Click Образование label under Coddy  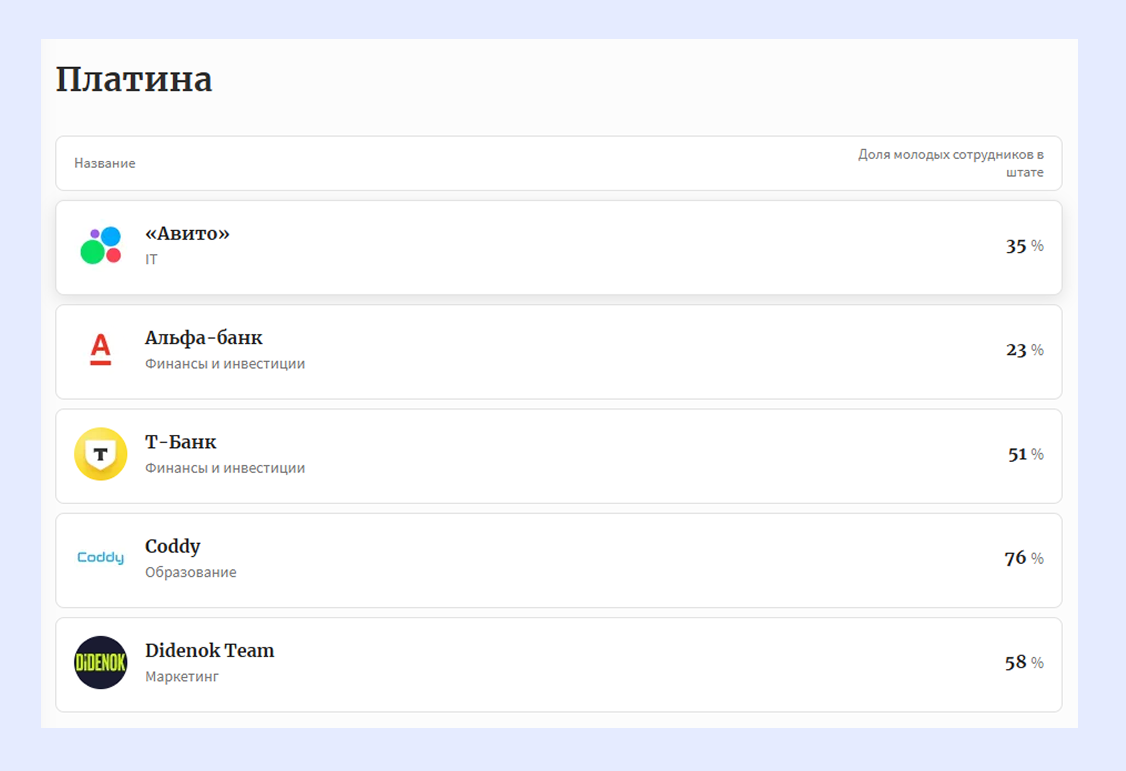pyautogui.click(x=190, y=572)
